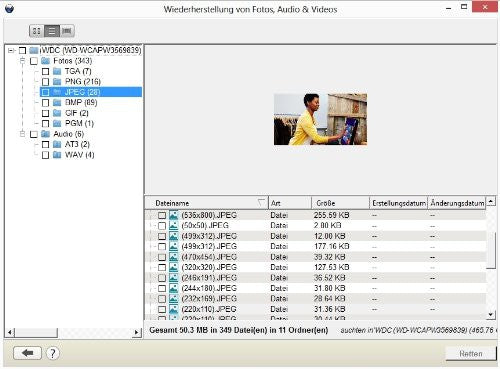Check the Audio (6) checkbox
500x369 pixels.
[34, 134]
